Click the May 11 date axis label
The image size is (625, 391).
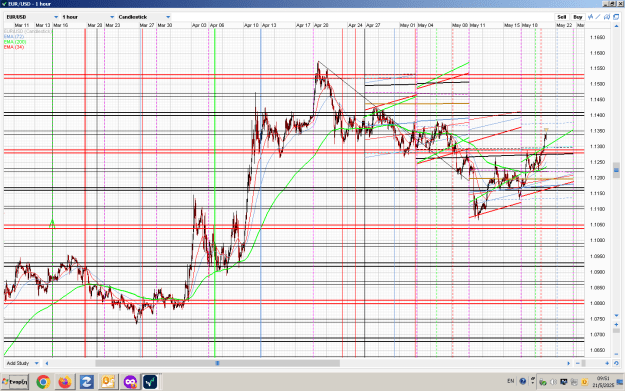(478, 25)
